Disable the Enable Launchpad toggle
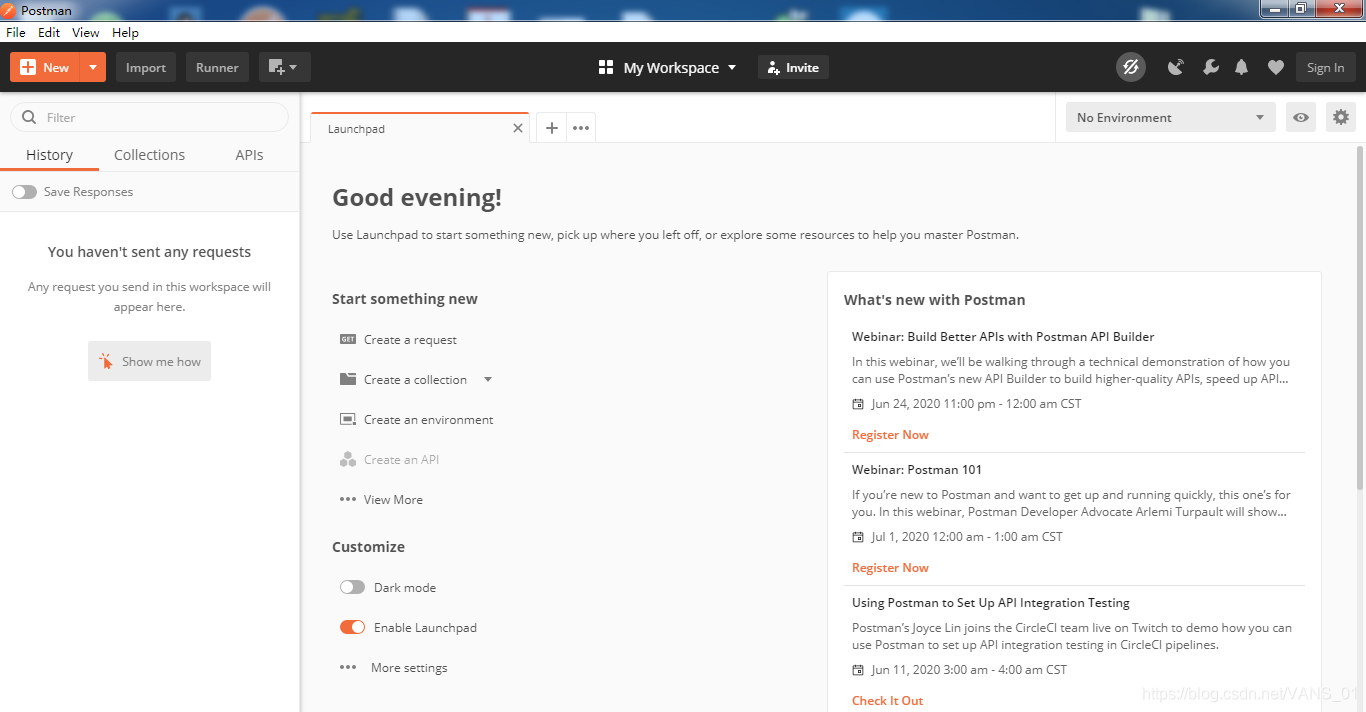 (x=352, y=627)
